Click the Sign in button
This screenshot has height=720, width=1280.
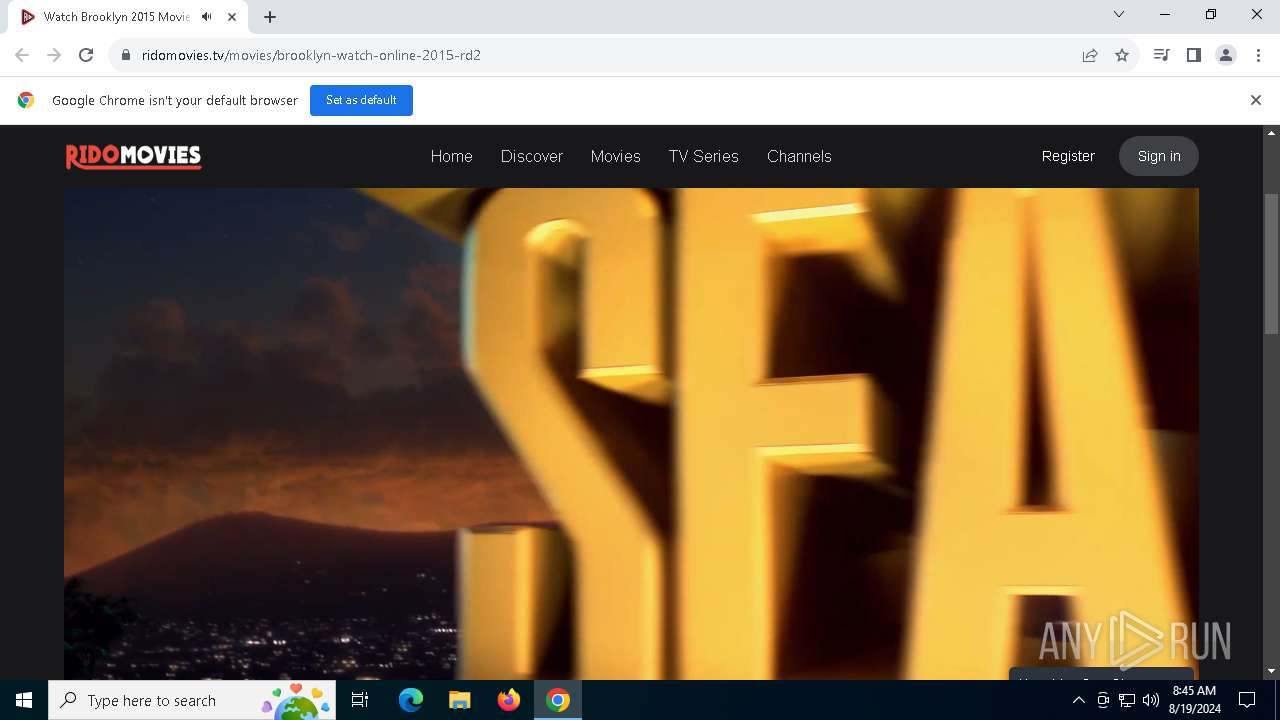coord(1159,156)
